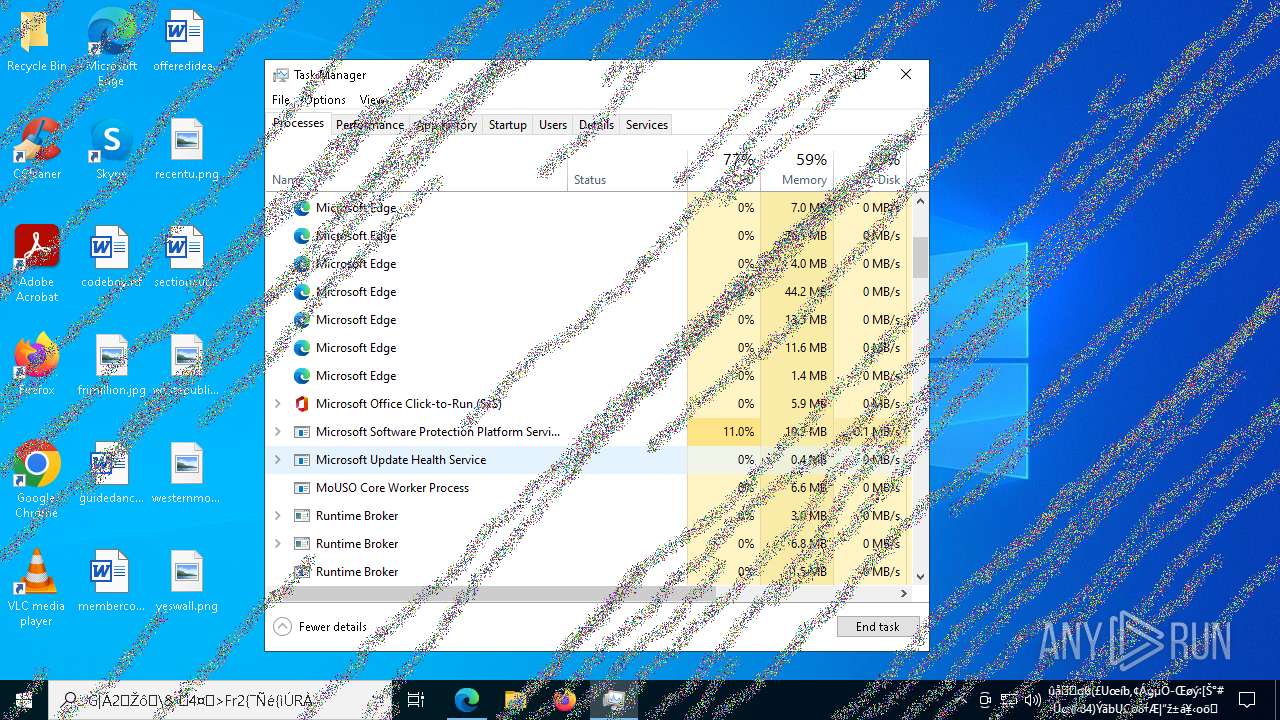
Task: Open File Explorer from taskbar
Action: pos(515,700)
